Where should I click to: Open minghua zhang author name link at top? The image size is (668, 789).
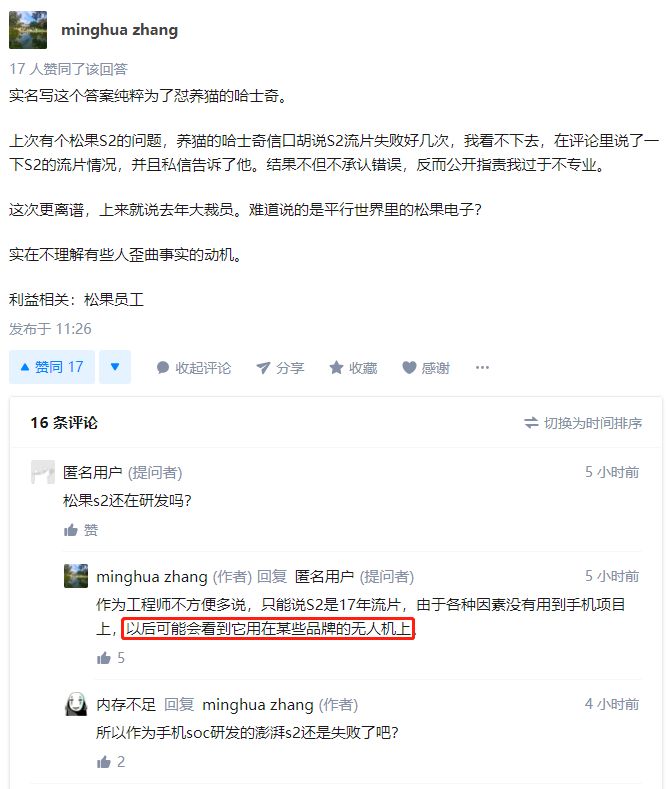pyautogui.click(x=119, y=30)
